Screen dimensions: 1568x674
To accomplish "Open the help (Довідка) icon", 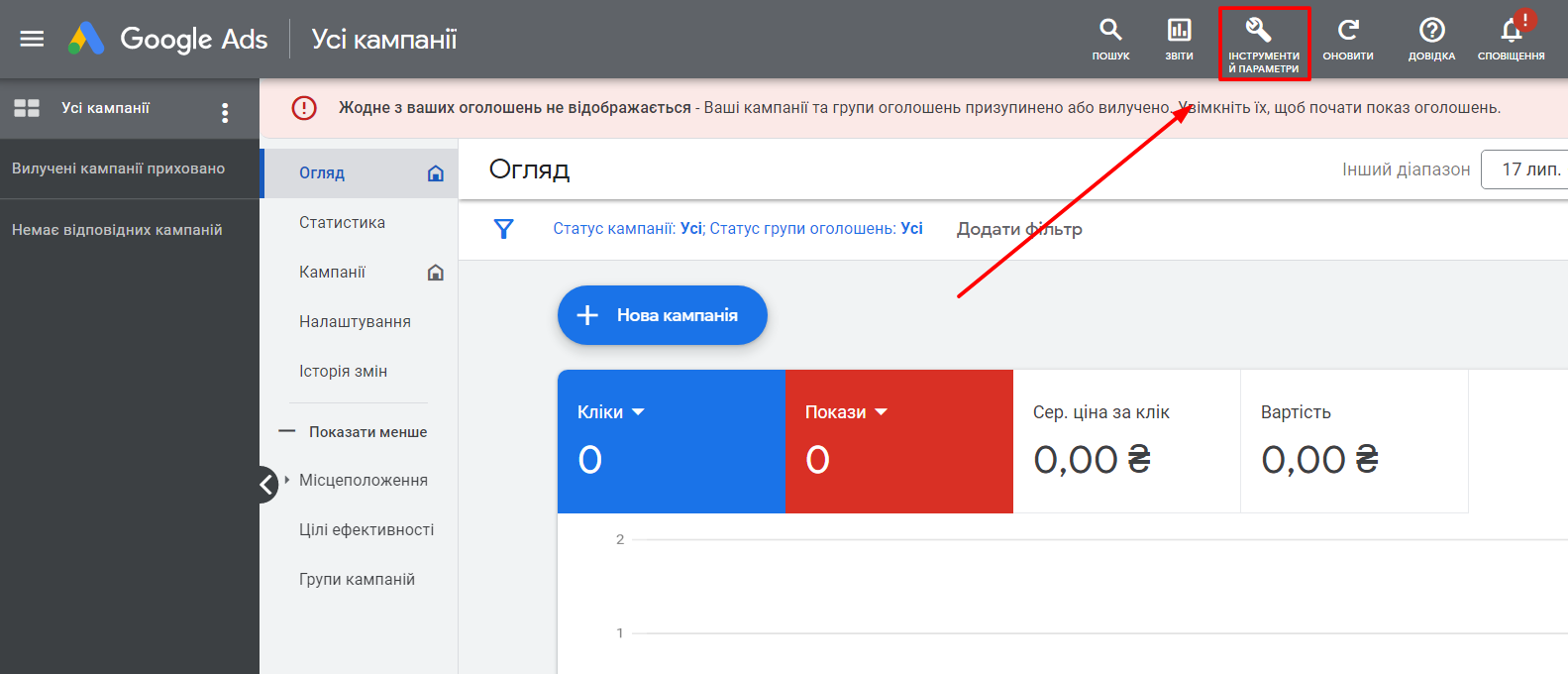I will [1431, 40].
